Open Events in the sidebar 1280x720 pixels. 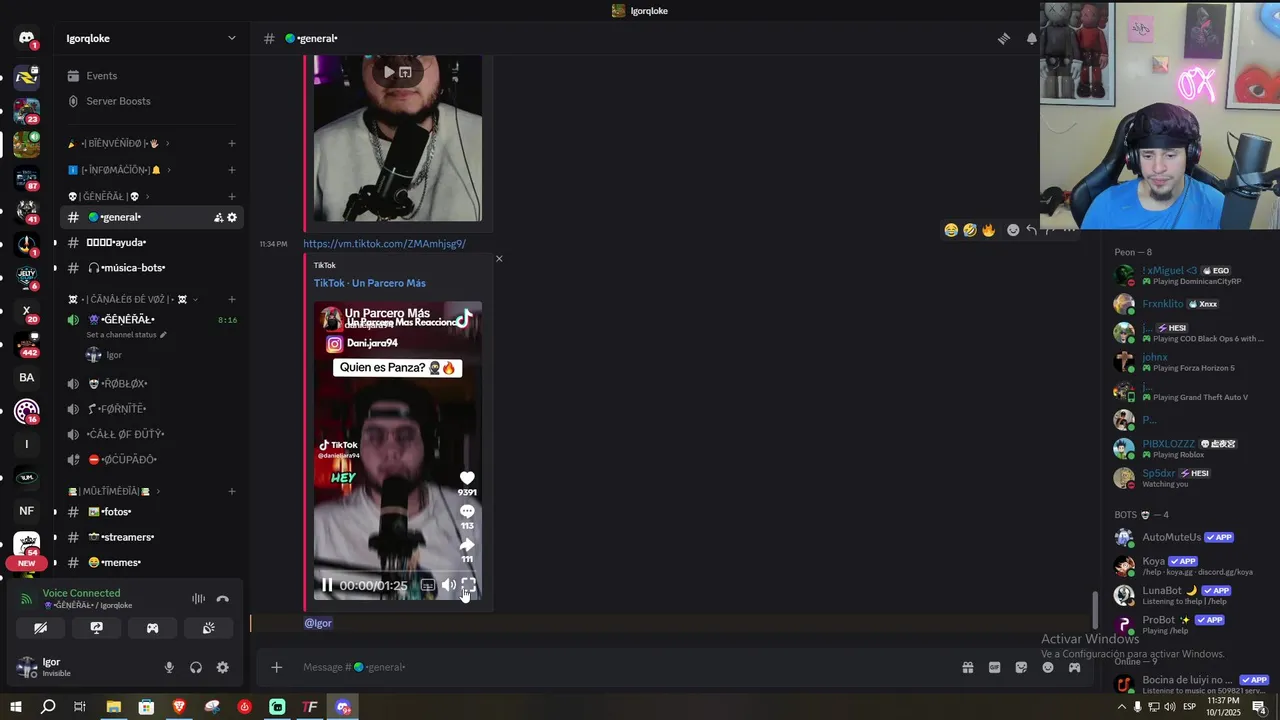point(151,76)
